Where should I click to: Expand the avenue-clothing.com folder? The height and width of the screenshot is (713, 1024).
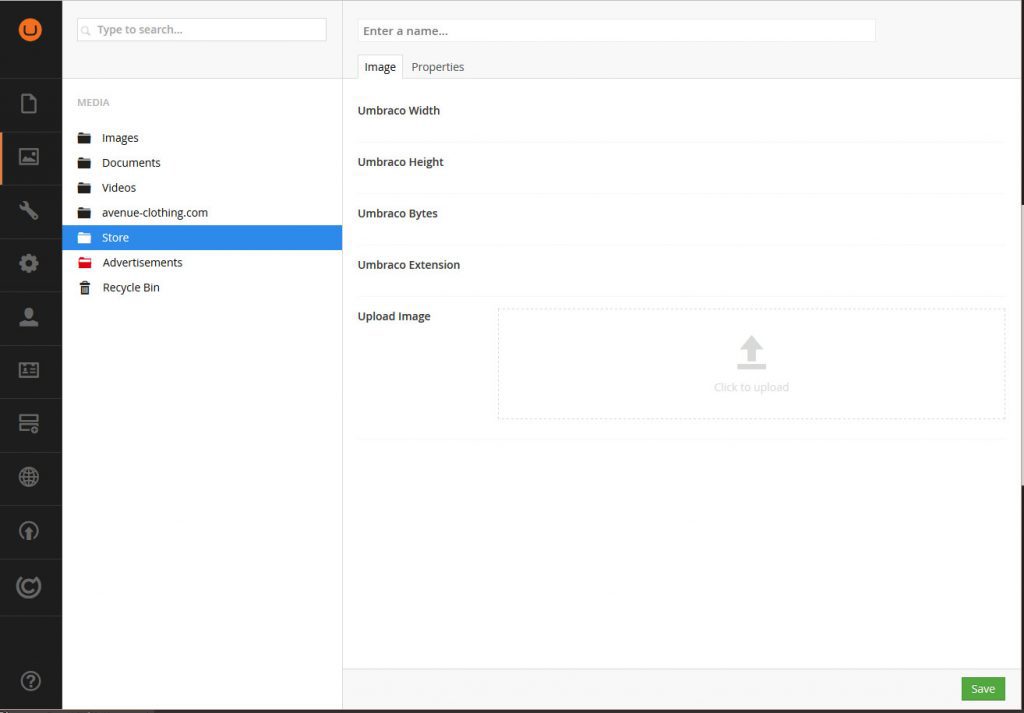coord(155,212)
